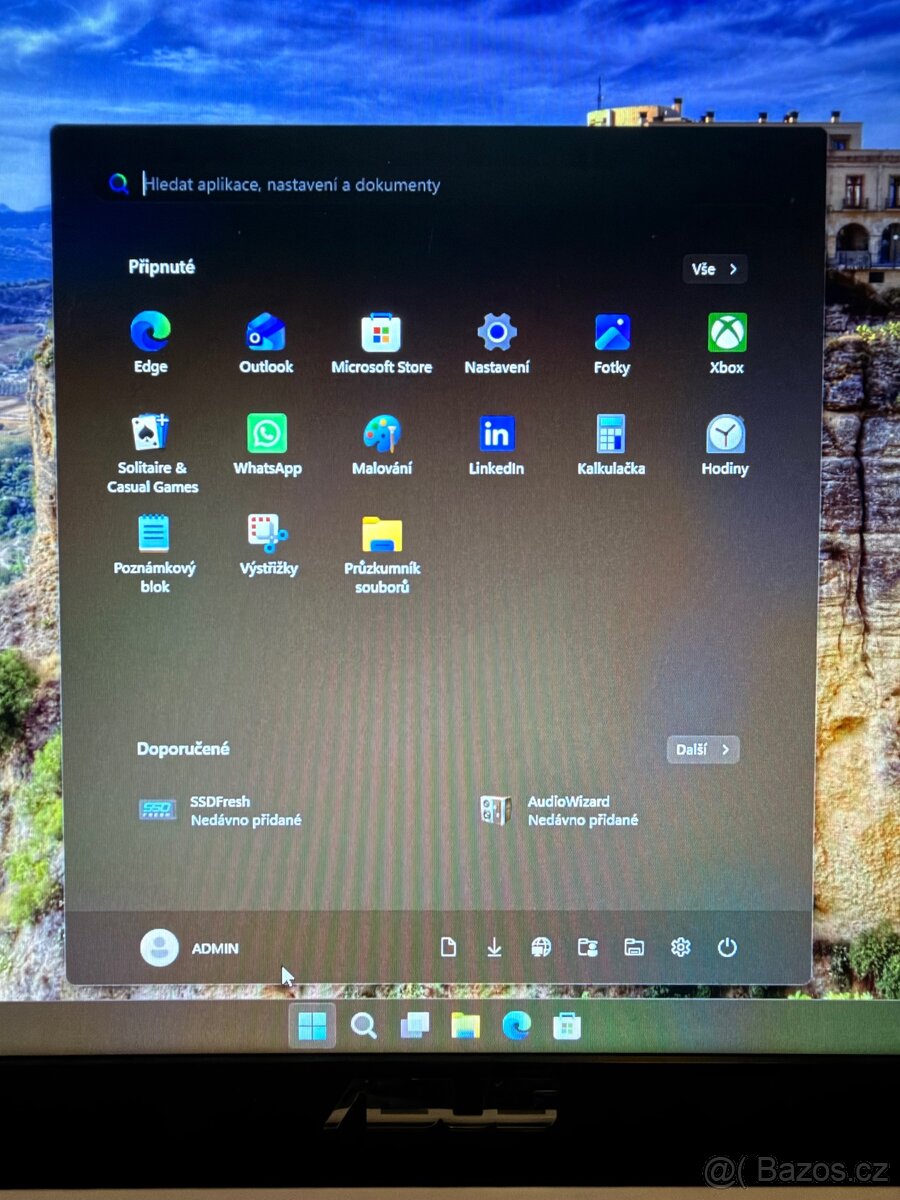Click the ADMIN user account button
The width and height of the screenshot is (900, 1200).
pyautogui.click(x=190, y=948)
